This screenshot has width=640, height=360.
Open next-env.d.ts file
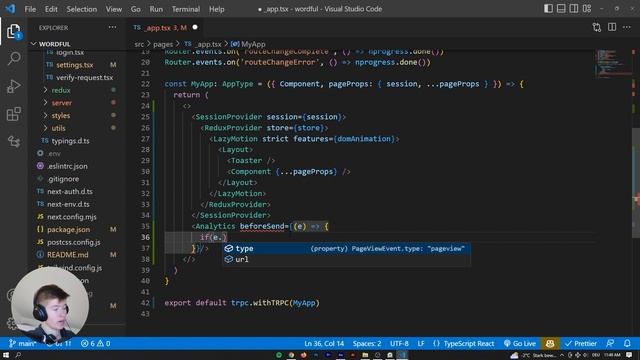68,204
